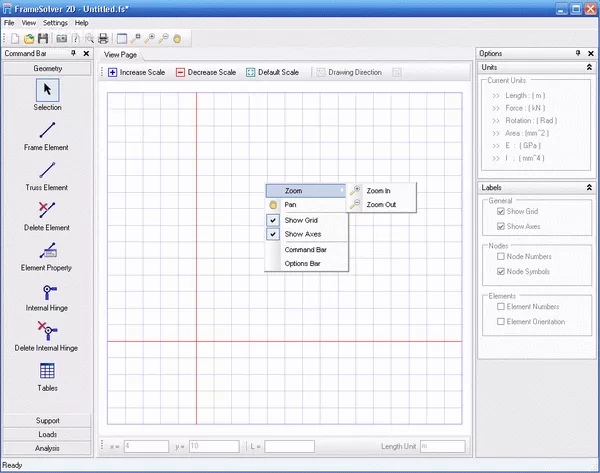Activate the Pan hand tool in toolbar
The width and height of the screenshot is (600, 473).
pyautogui.click(x=177, y=39)
